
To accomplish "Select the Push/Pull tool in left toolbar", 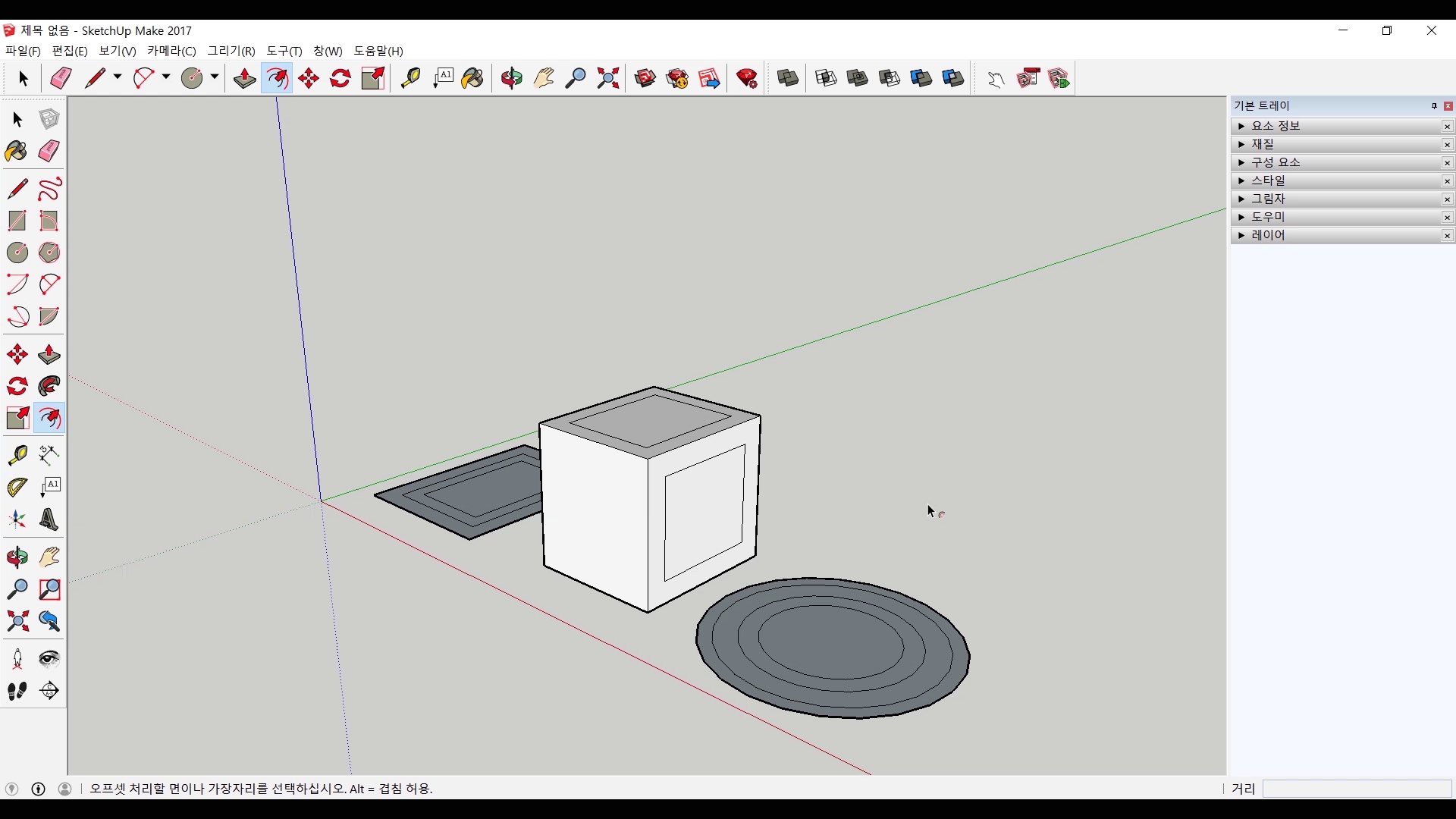I will [49, 355].
